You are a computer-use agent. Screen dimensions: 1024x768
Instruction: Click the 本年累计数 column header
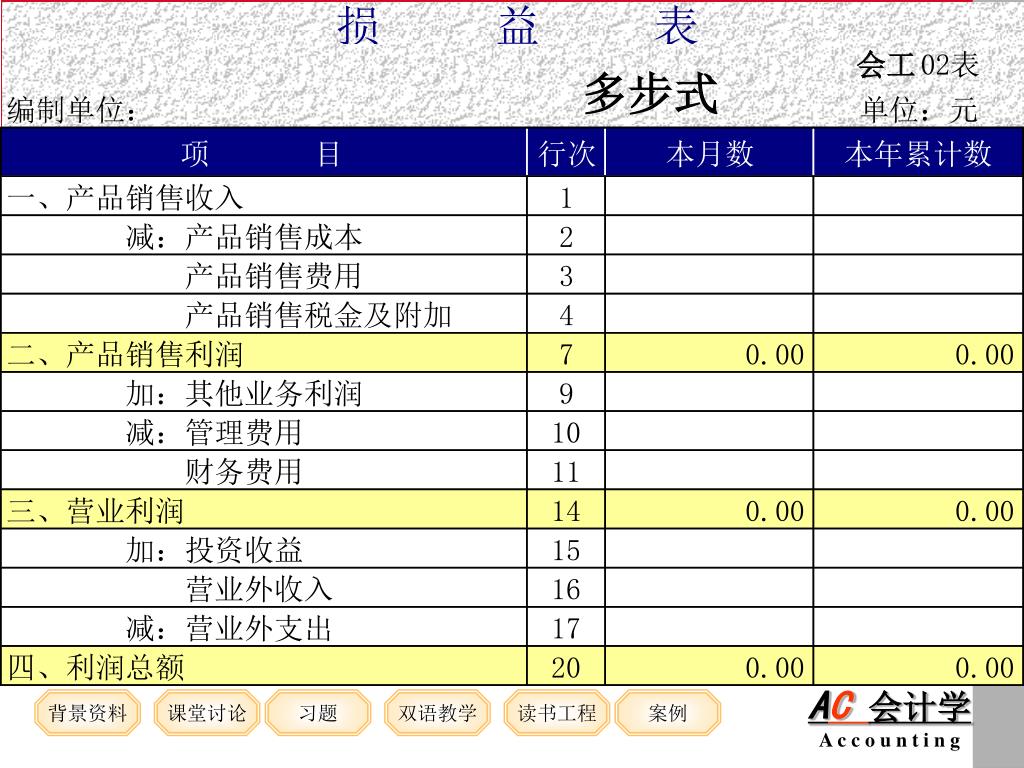[x=918, y=153]
